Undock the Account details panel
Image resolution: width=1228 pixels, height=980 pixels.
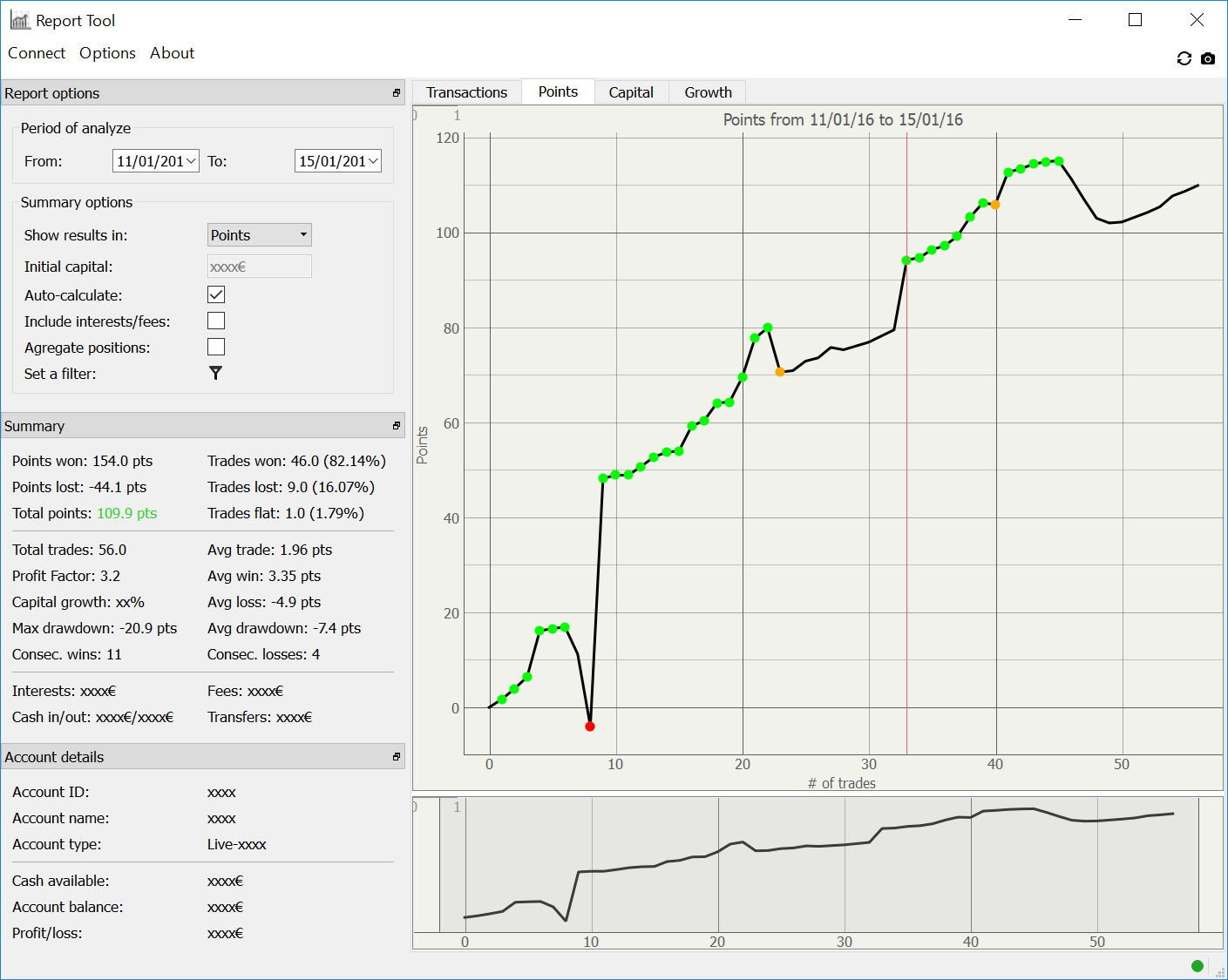point(397,757)
